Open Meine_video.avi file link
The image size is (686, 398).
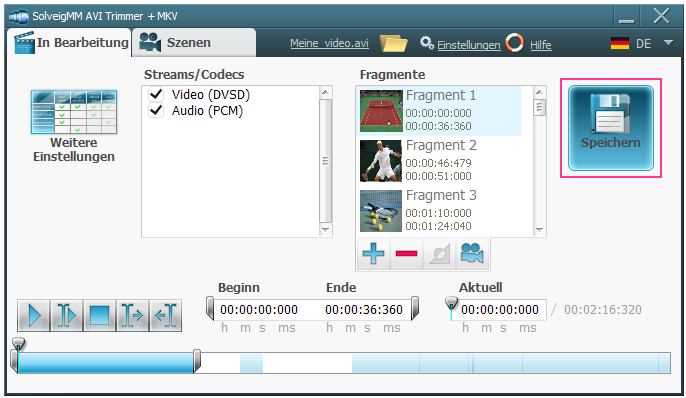329,43
